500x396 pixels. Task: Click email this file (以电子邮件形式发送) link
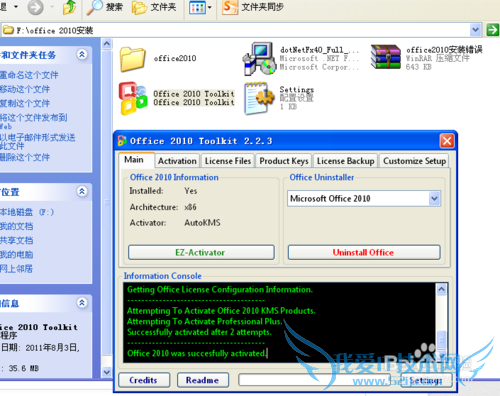37,141
